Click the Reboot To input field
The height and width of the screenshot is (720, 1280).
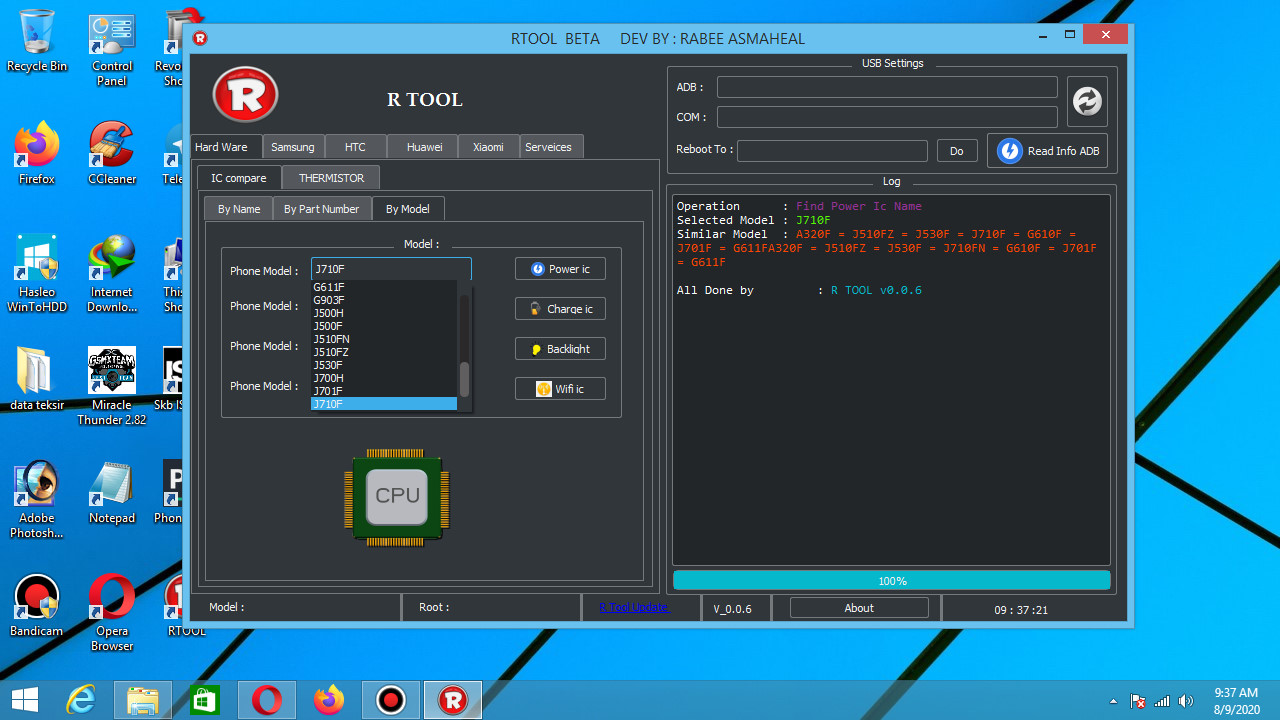tap(832, 151)
